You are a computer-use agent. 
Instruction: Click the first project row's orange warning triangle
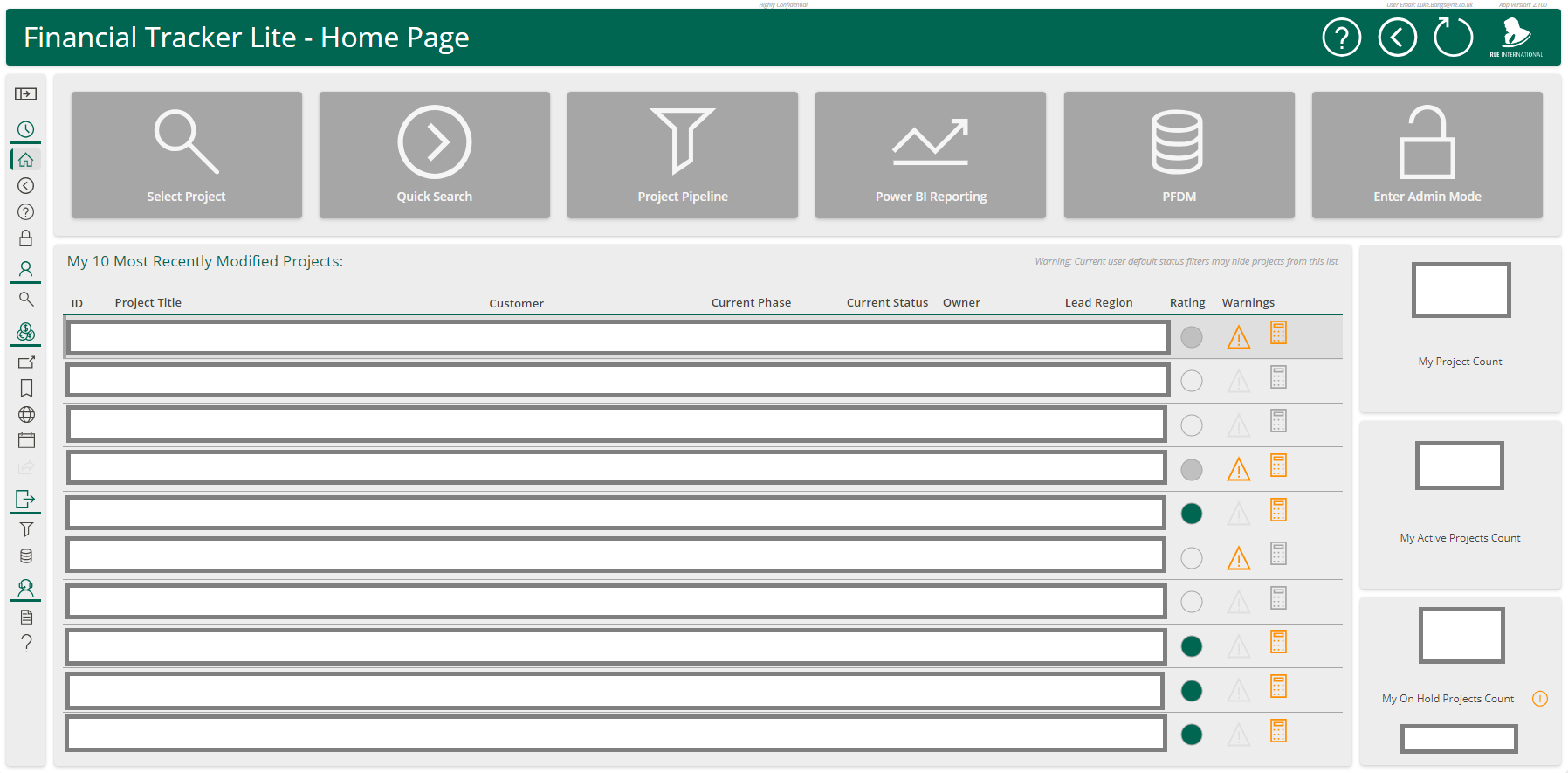1238,337
